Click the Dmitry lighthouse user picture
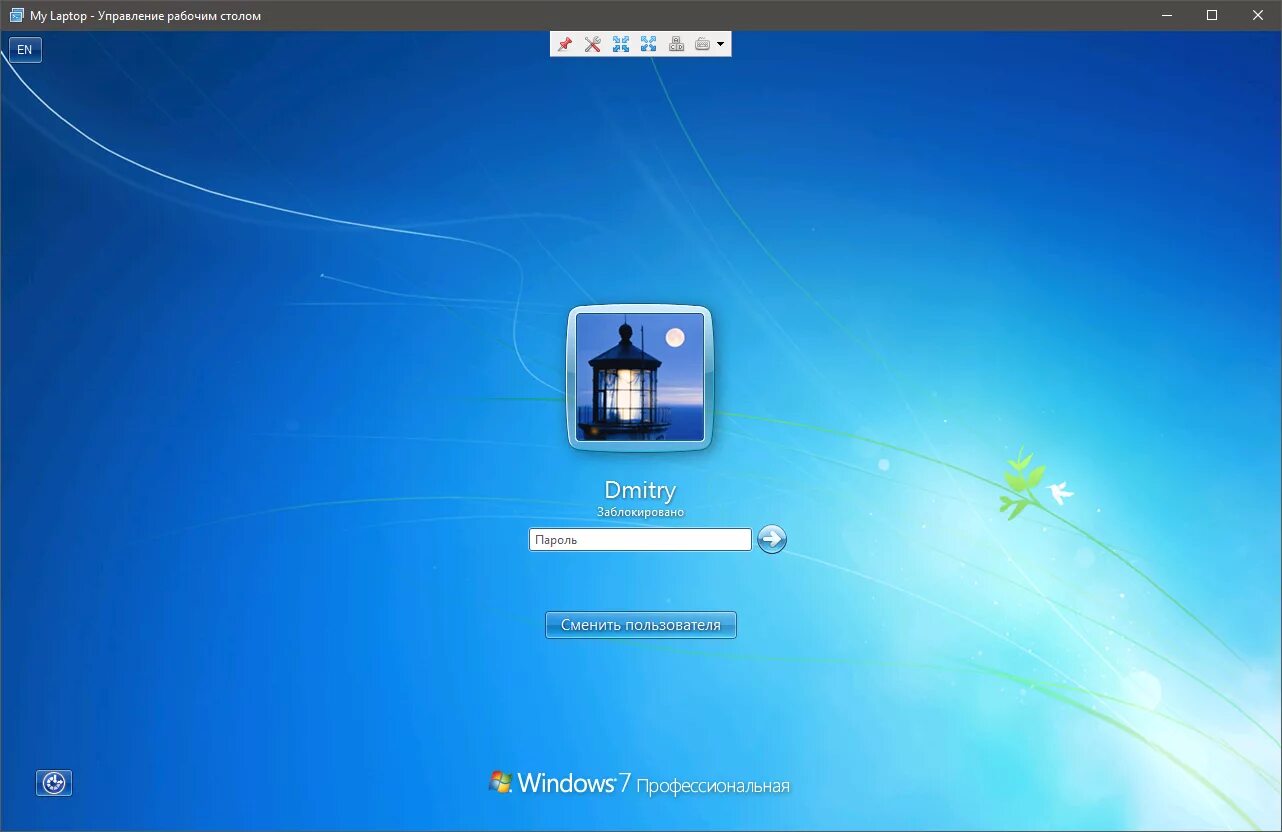1282x832 pixels. [640, 378]
